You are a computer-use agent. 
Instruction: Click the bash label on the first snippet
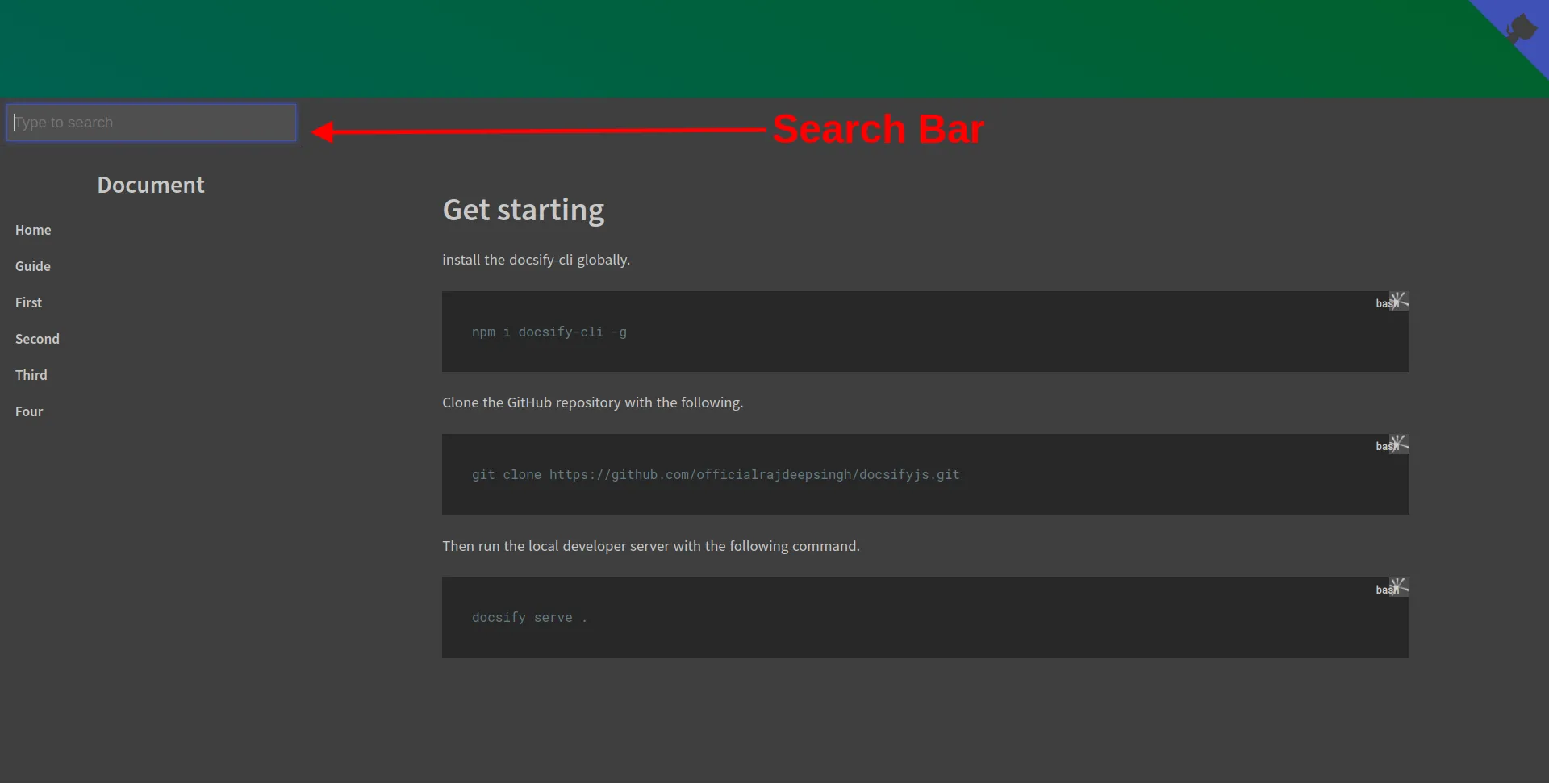coord(1382,303)
